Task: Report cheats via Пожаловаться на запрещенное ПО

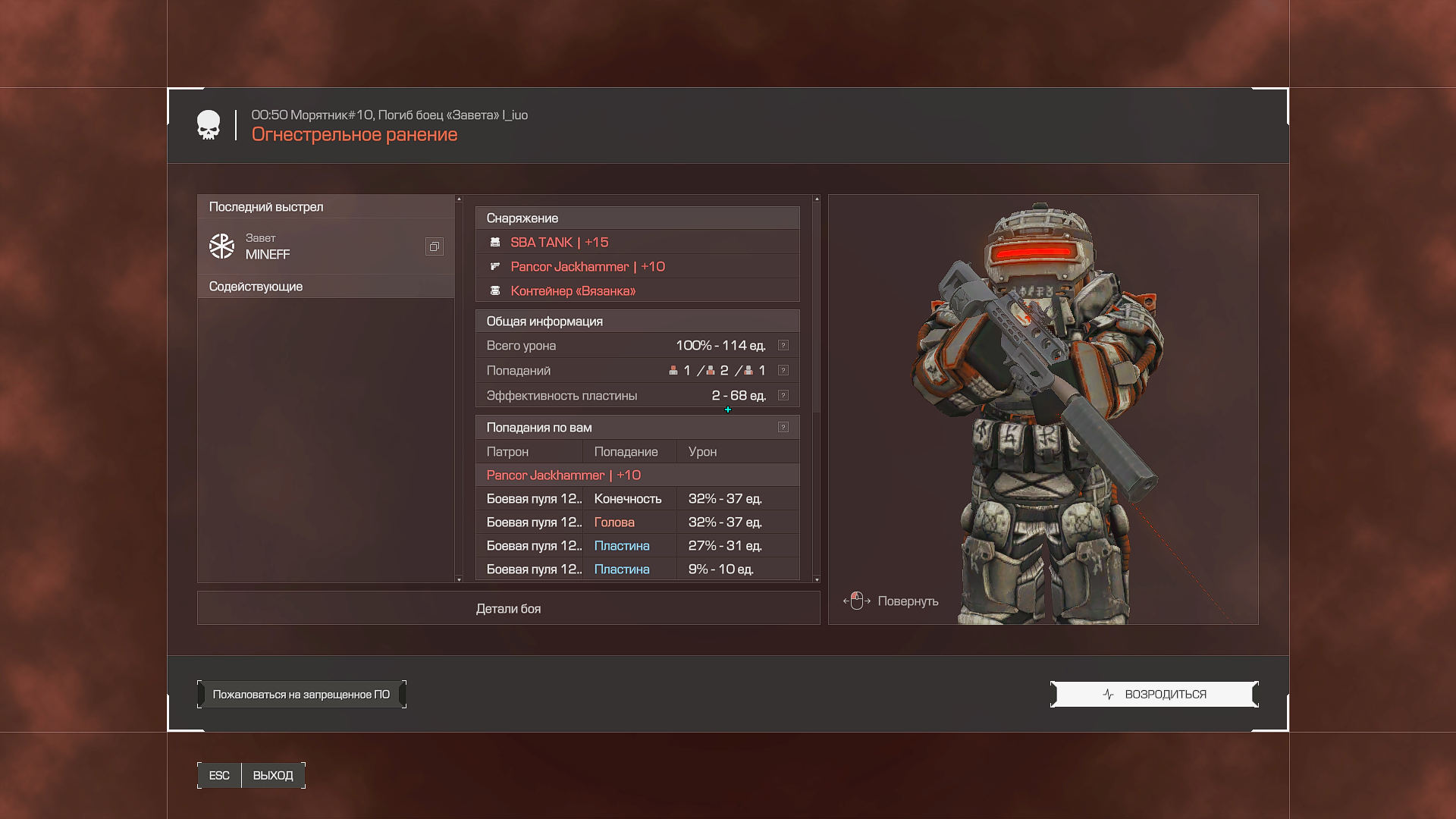Action: click(301, 695)
